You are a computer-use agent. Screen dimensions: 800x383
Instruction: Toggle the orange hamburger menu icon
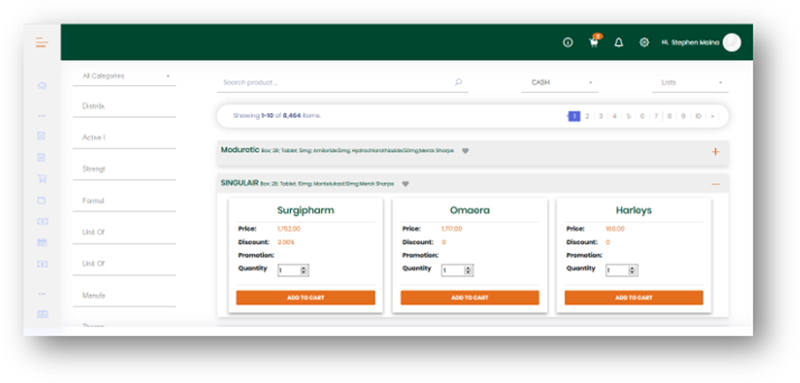point(42,42)
